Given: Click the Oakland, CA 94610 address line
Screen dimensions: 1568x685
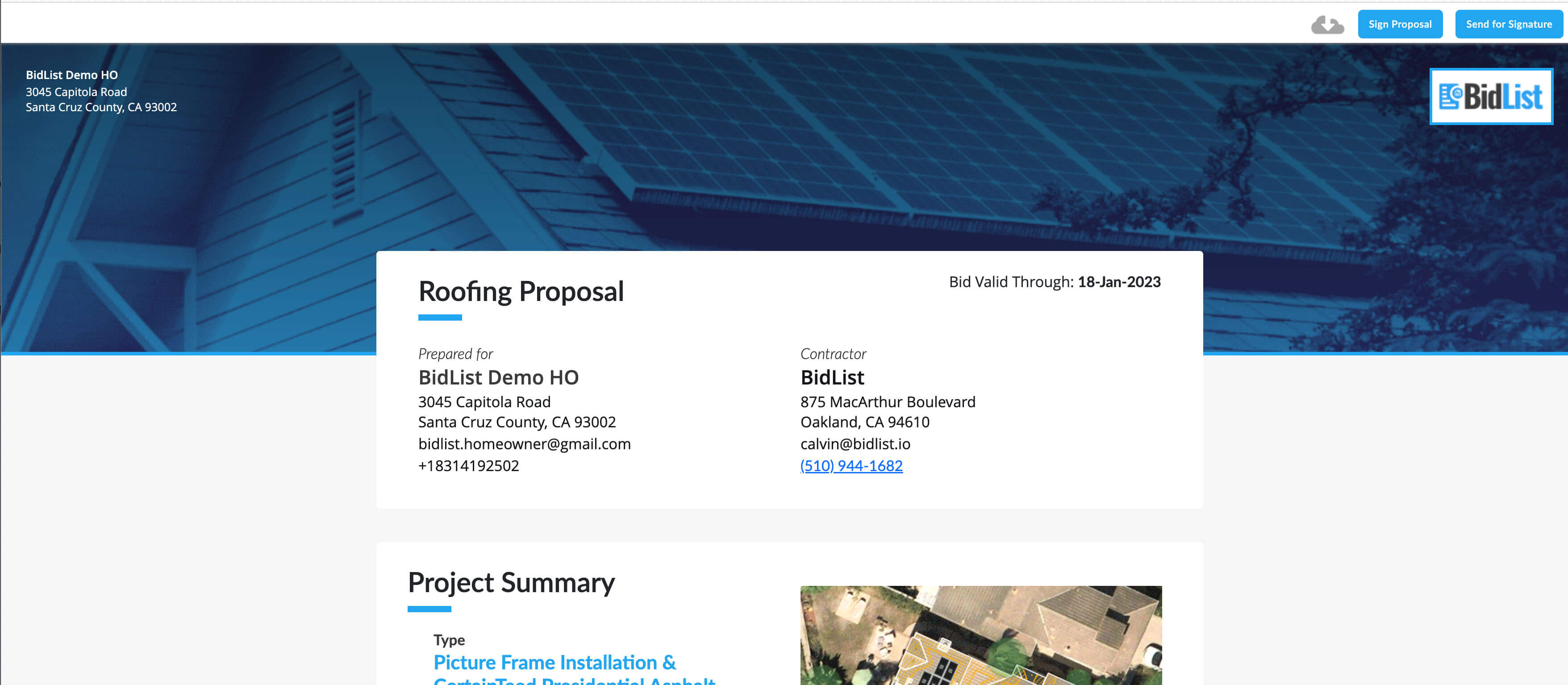Looking at the screenshot, I should pos(864,422).
